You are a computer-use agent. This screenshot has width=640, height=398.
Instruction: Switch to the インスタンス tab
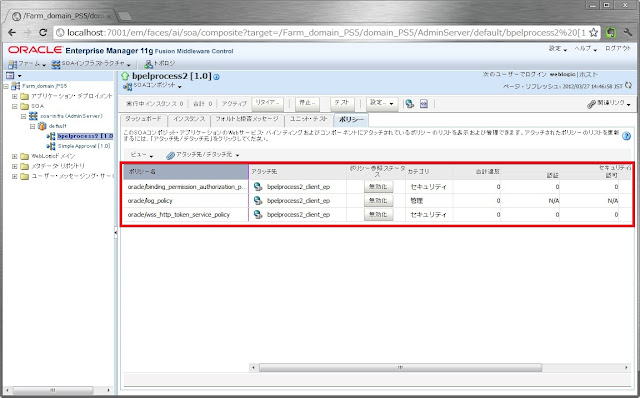point(189,120)
